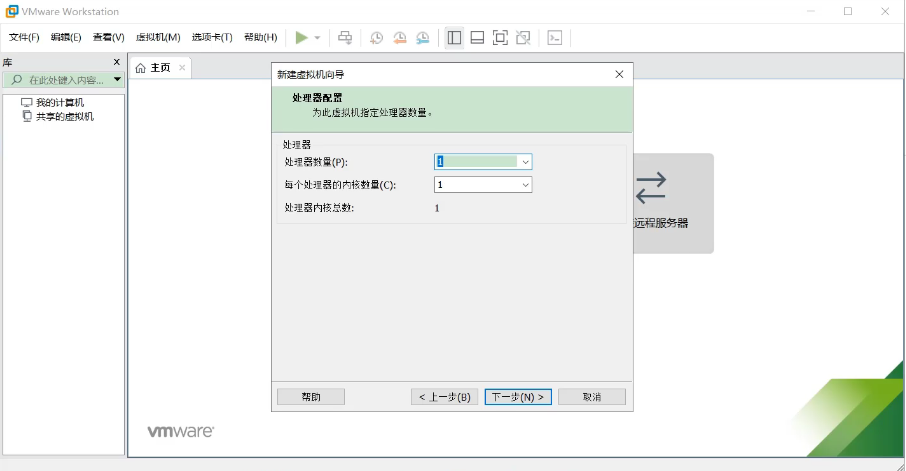Click inside the processor count text field
906x471 pixels.
tap(477, 162)
